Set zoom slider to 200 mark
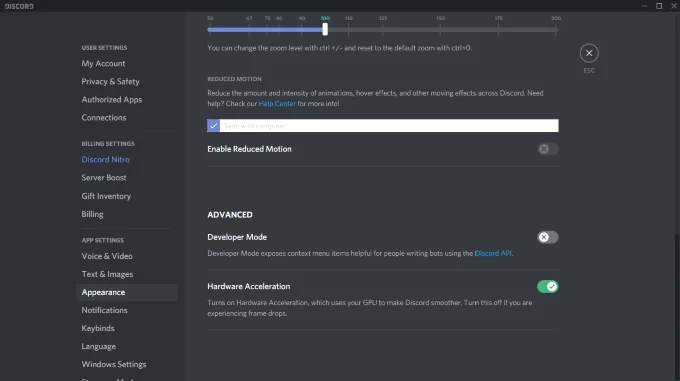Screen dimensions: 680x381 click(x=556, y=29)
